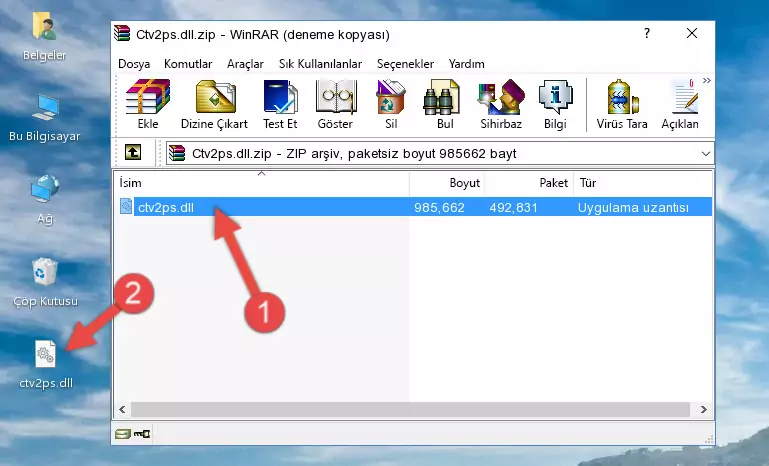Open the Göster viewer icon
769x466 pixels.
click(335, 104)
